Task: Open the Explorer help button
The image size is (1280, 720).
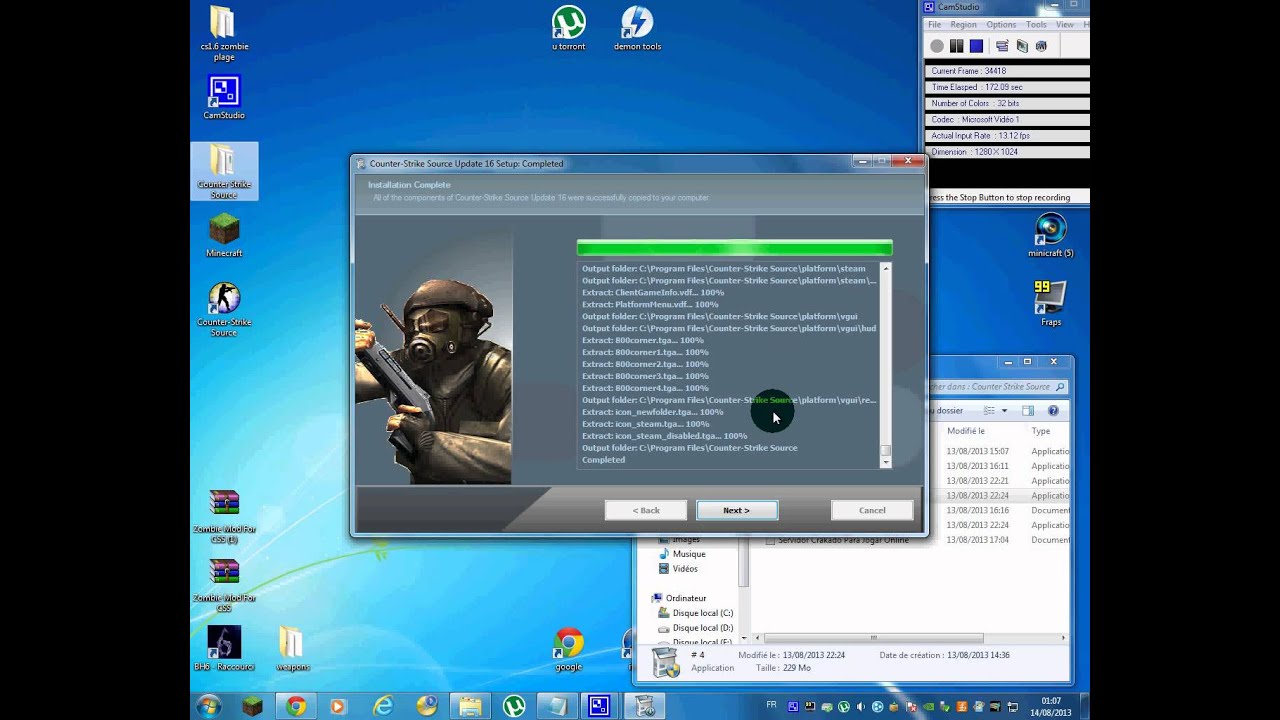Action: (x=1053, y=410)
